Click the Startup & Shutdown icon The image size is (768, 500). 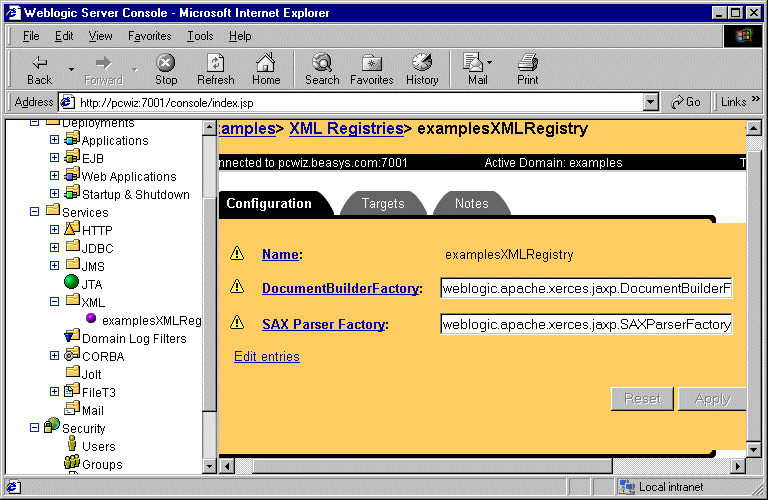click(72, 193)
